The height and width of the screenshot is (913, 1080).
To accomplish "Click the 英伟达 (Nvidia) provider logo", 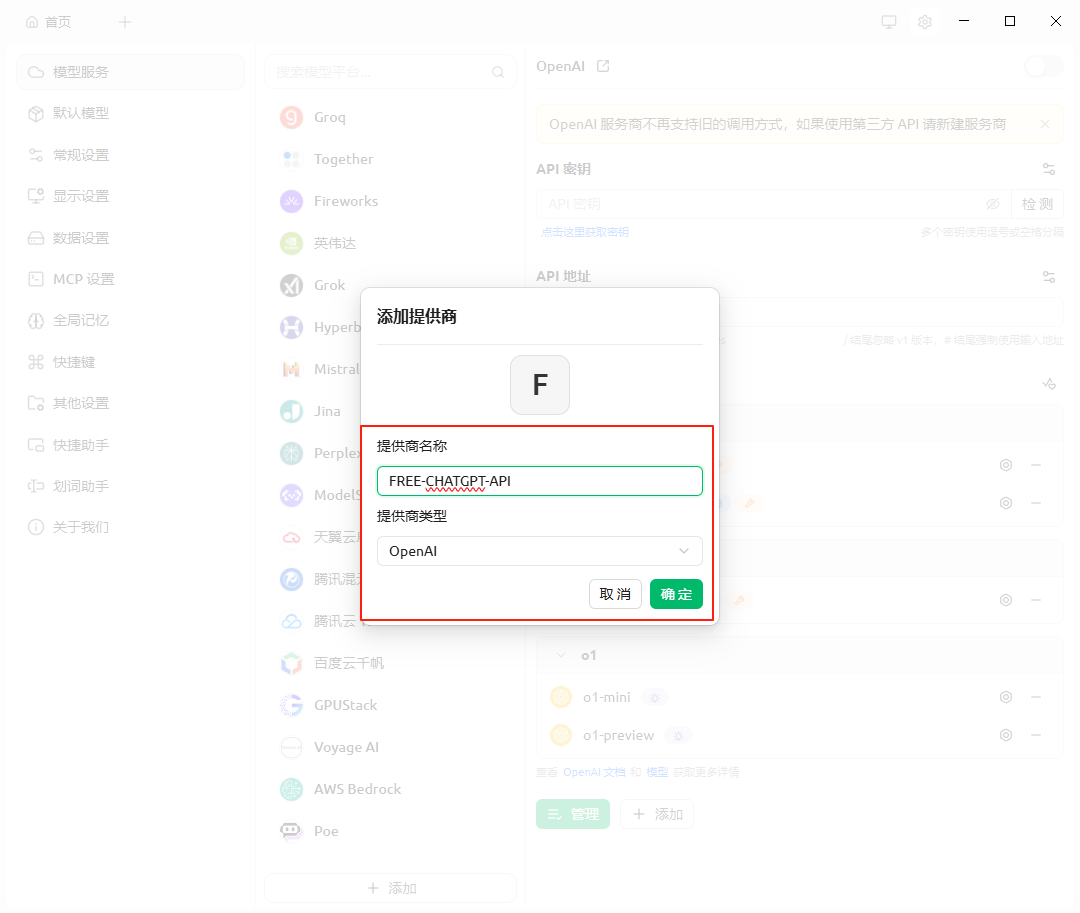I will click(x=291, y=243).
